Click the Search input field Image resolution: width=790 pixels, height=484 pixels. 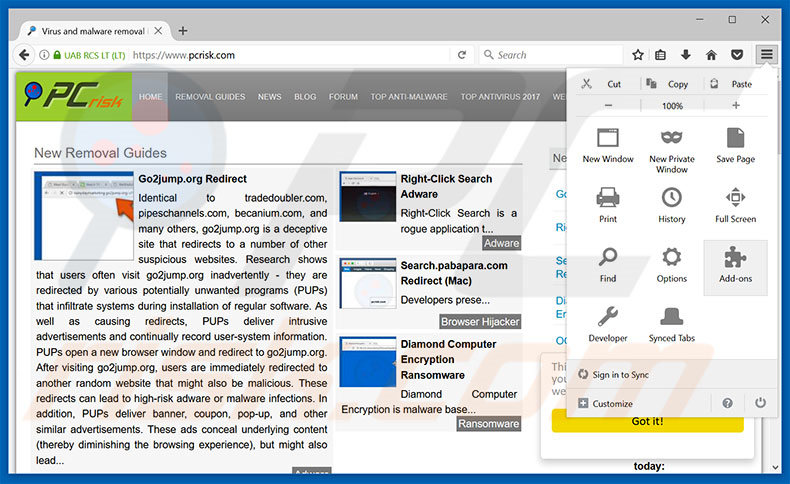click(x=552, y=55)
